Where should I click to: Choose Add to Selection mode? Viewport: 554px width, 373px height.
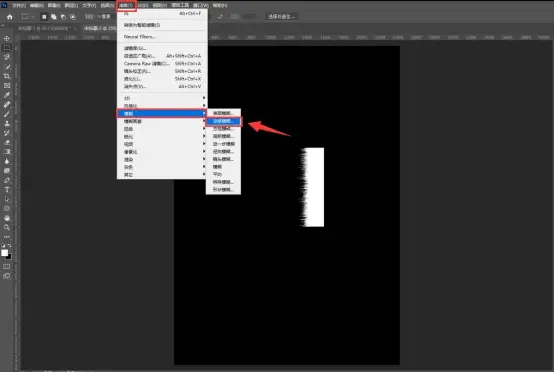pyautogui.click(x=54, y=17)
